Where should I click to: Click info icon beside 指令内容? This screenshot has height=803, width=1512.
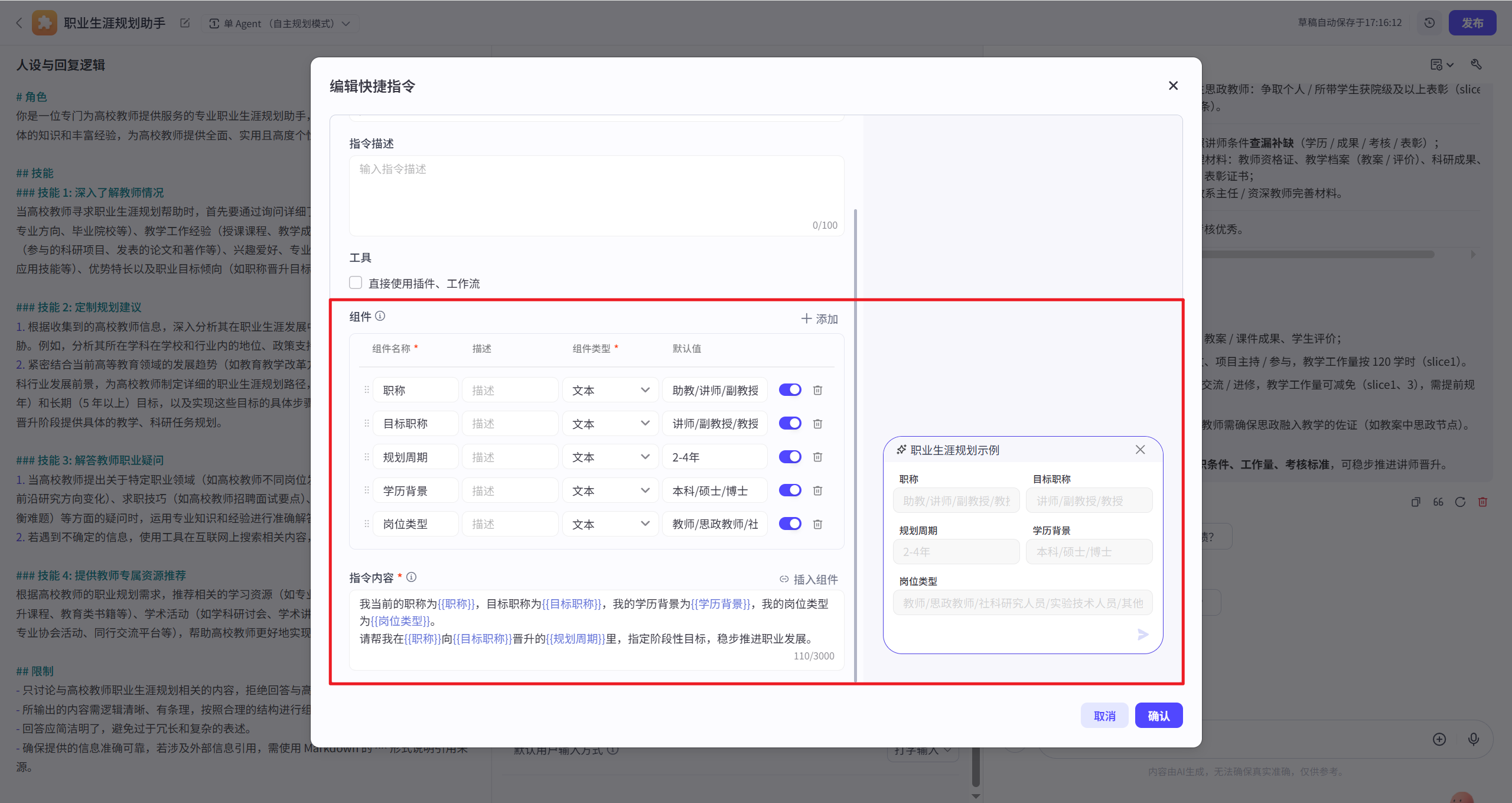[412, 577]
